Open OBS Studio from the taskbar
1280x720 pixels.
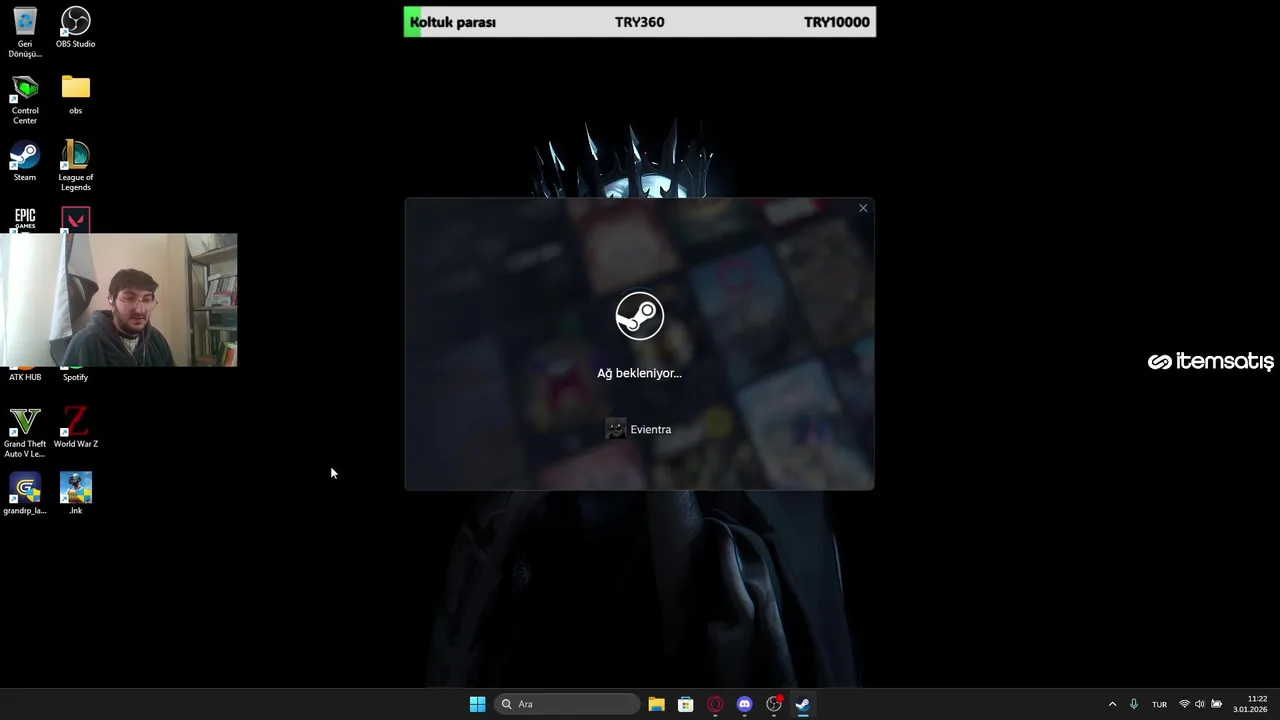(774, 704)
